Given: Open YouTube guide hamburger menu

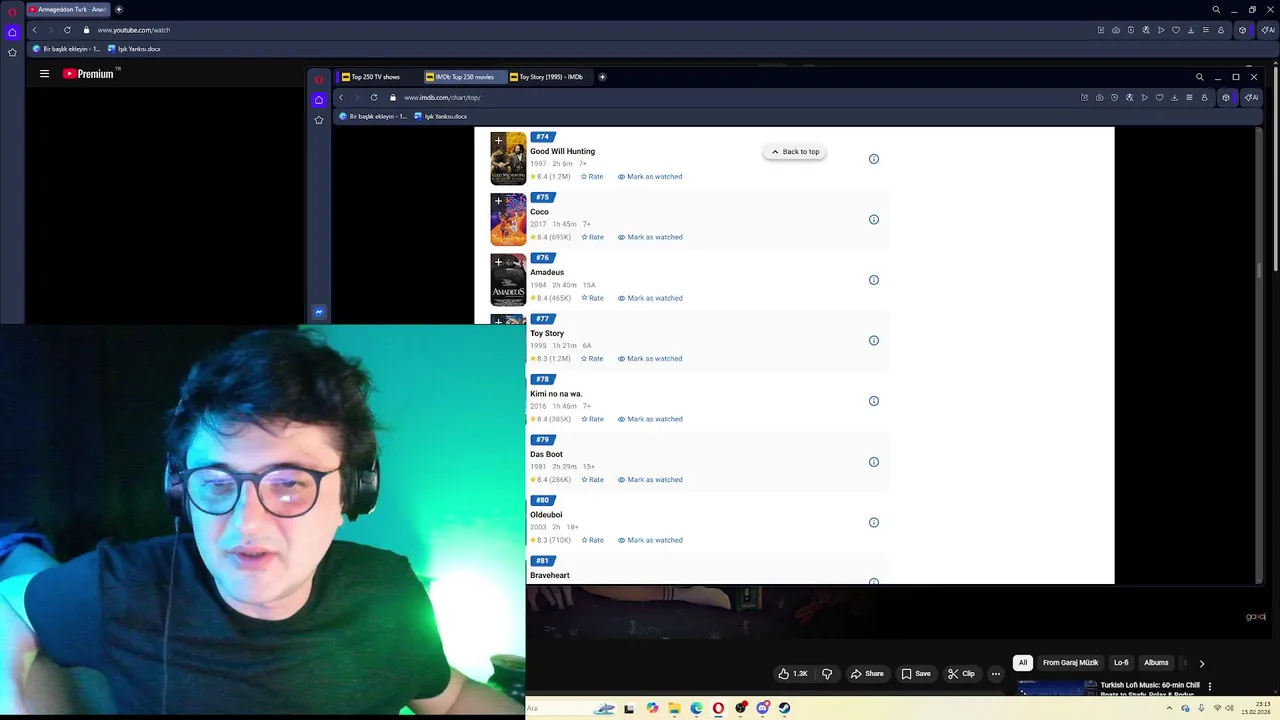Looking at the screenshot, I should pyautogui.click(x=44, y=73).
